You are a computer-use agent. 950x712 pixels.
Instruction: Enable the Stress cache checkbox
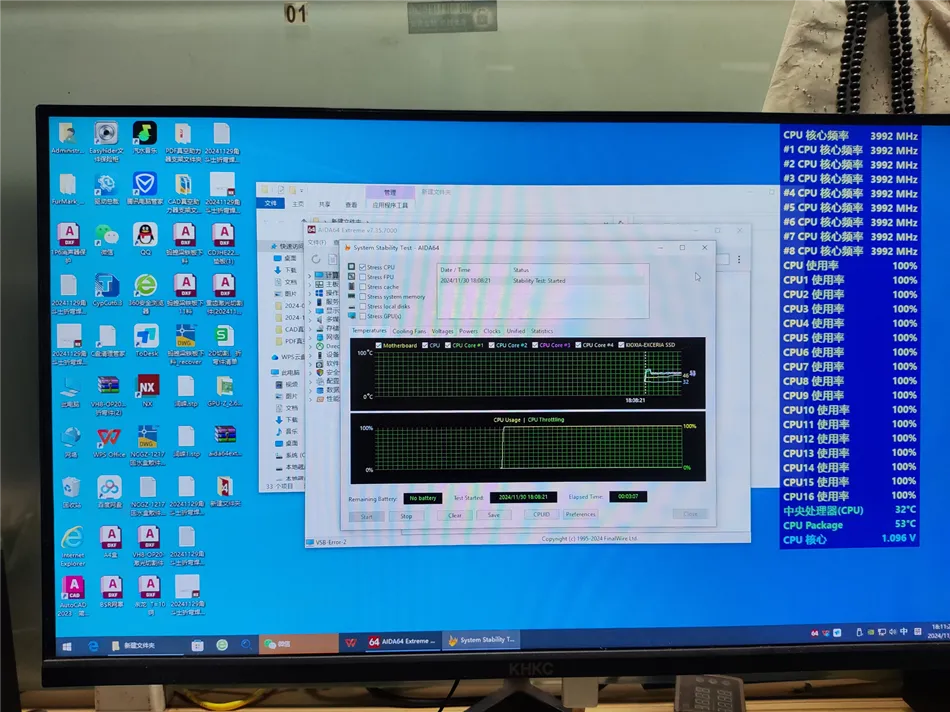[362, 287]
